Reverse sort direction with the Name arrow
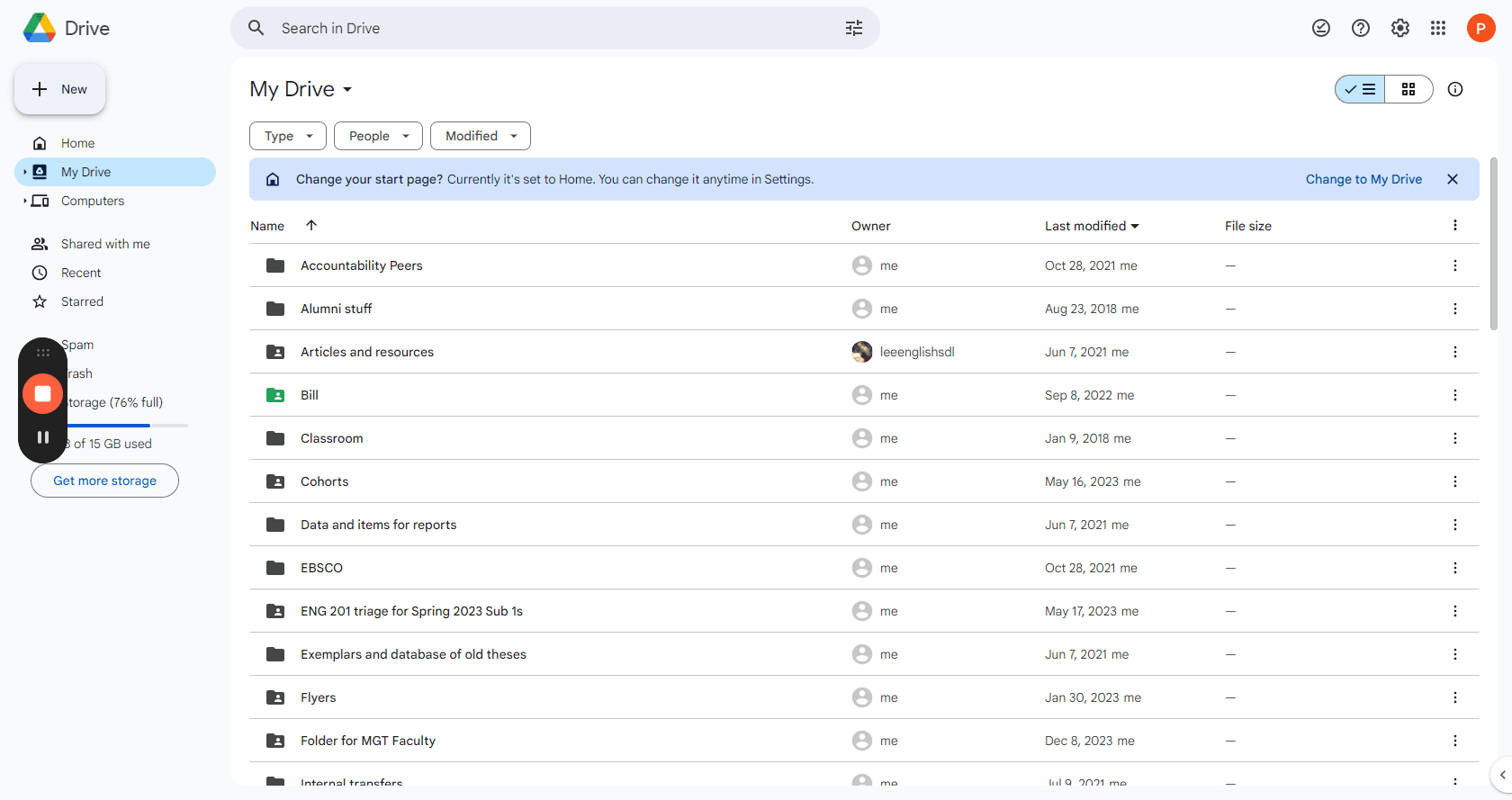 [x=311, y=225]
